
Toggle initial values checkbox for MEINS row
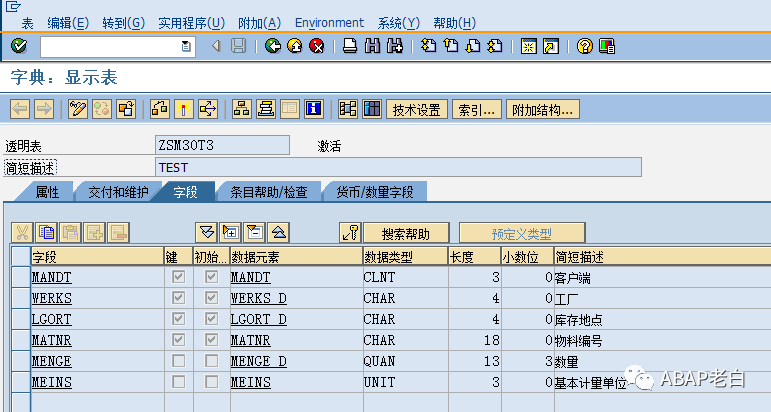click(x=211, y=382)
